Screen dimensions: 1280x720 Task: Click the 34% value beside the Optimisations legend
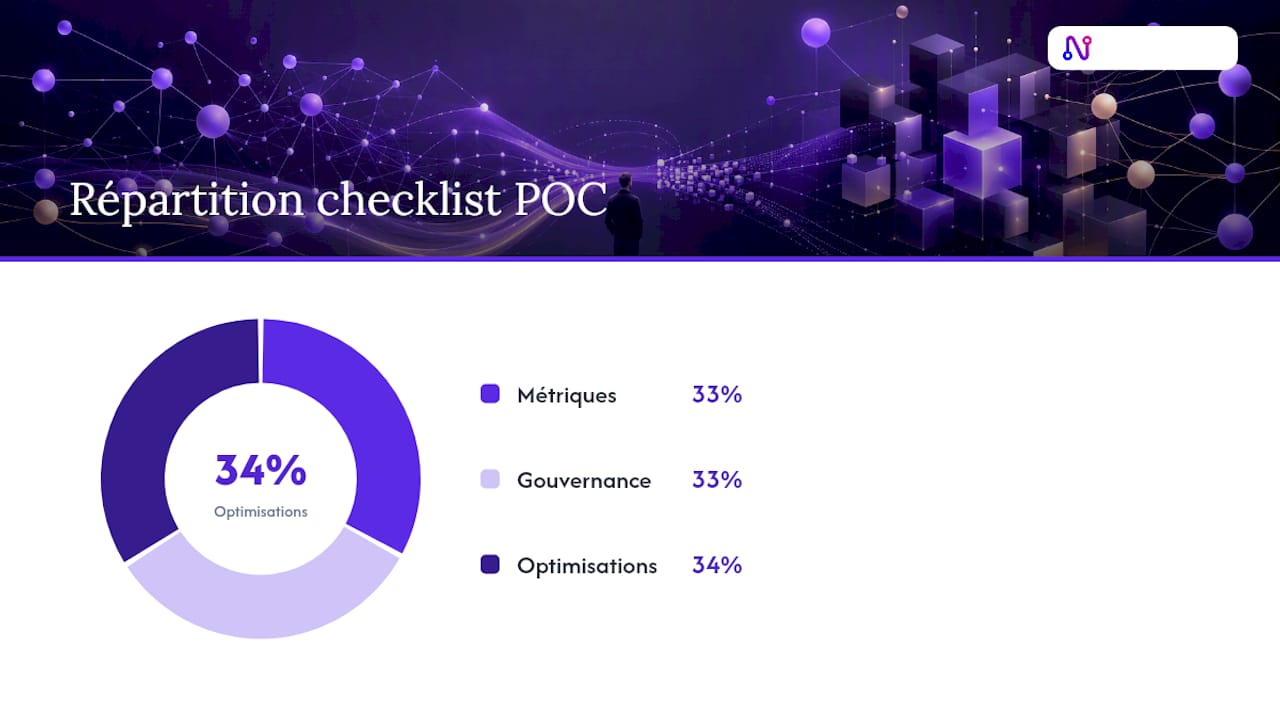(x=717, y=564)
